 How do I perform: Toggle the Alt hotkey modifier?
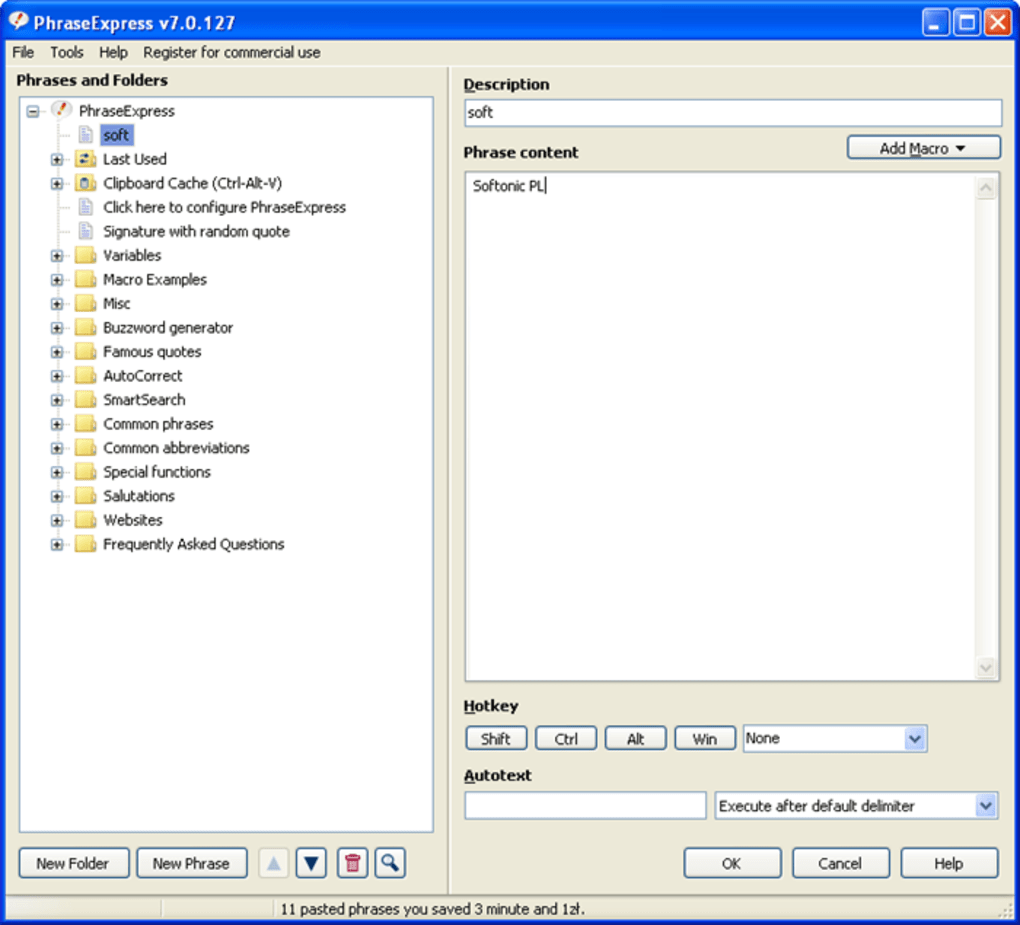(635, 739)
